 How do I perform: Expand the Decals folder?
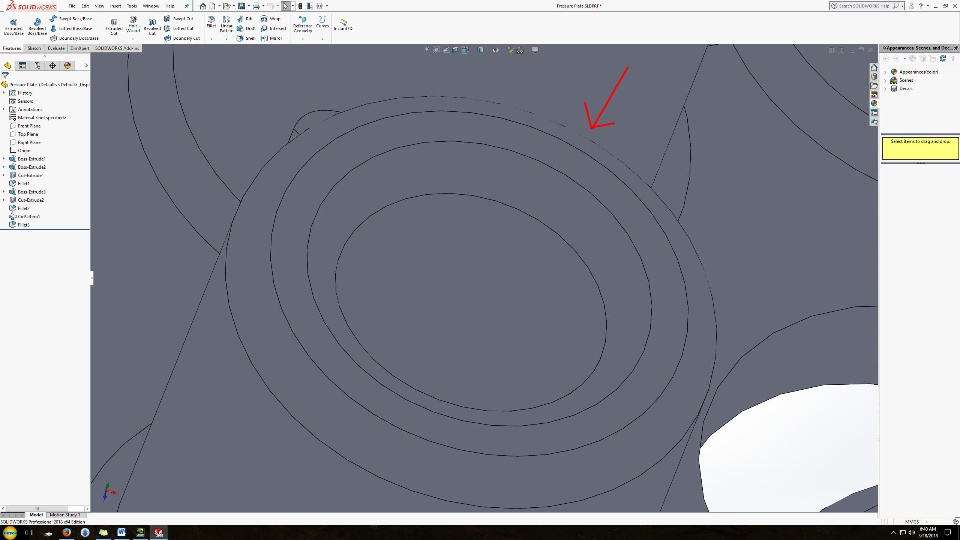(885, 89)
